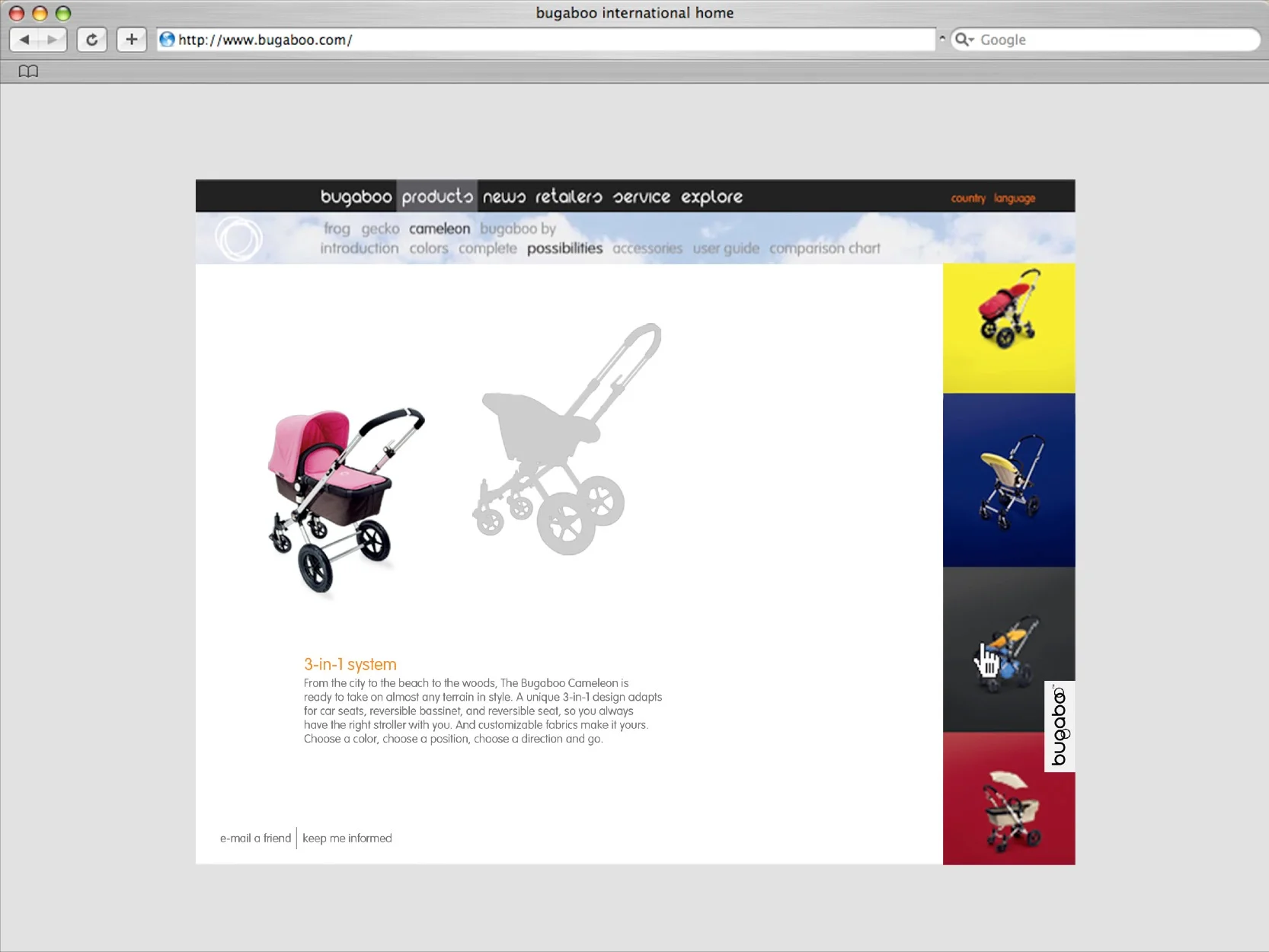Open the retailers menu item
The image size is (1269, 952).
568,196
